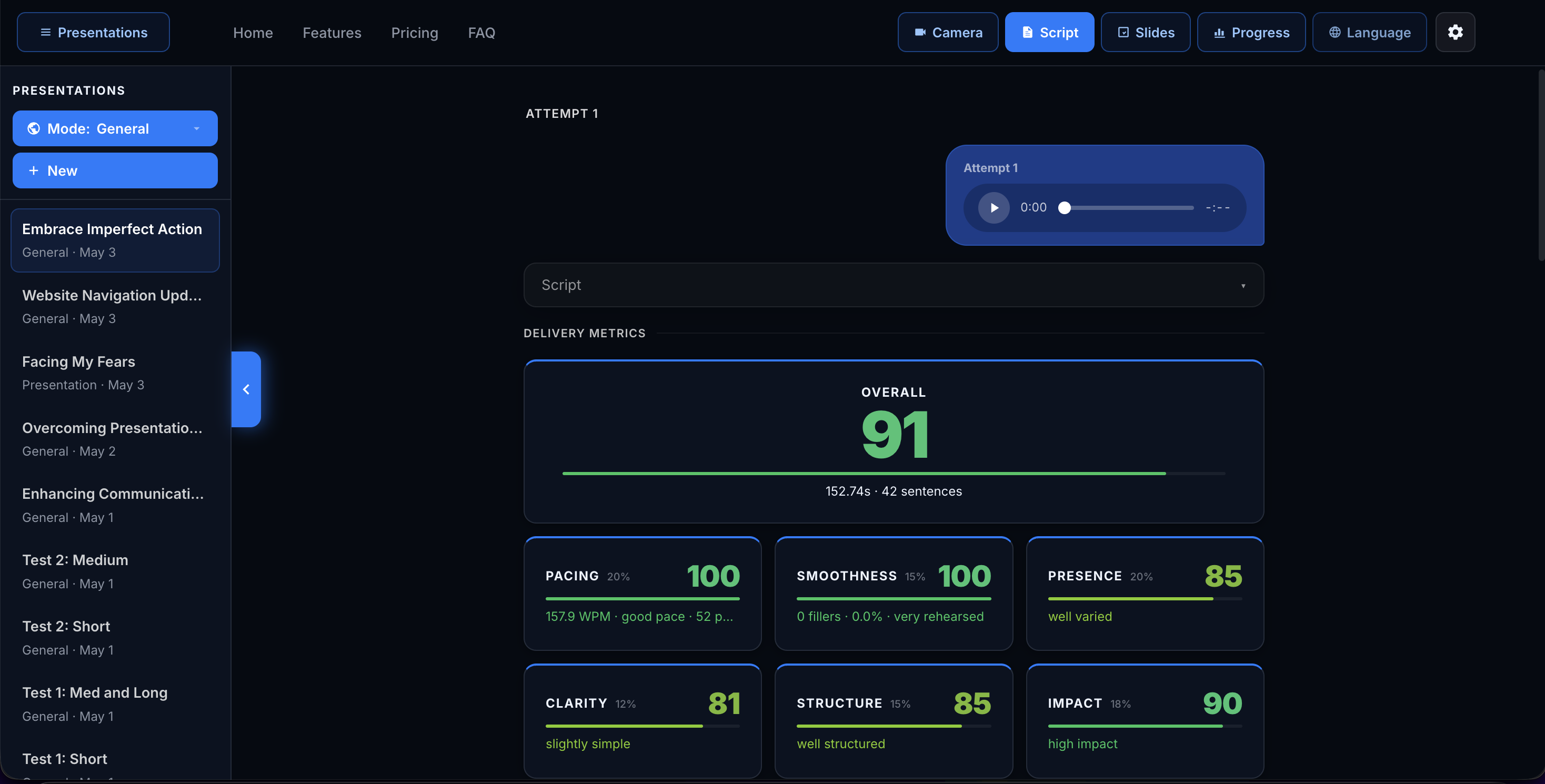Open the settings gear icon

(1455, 33)
